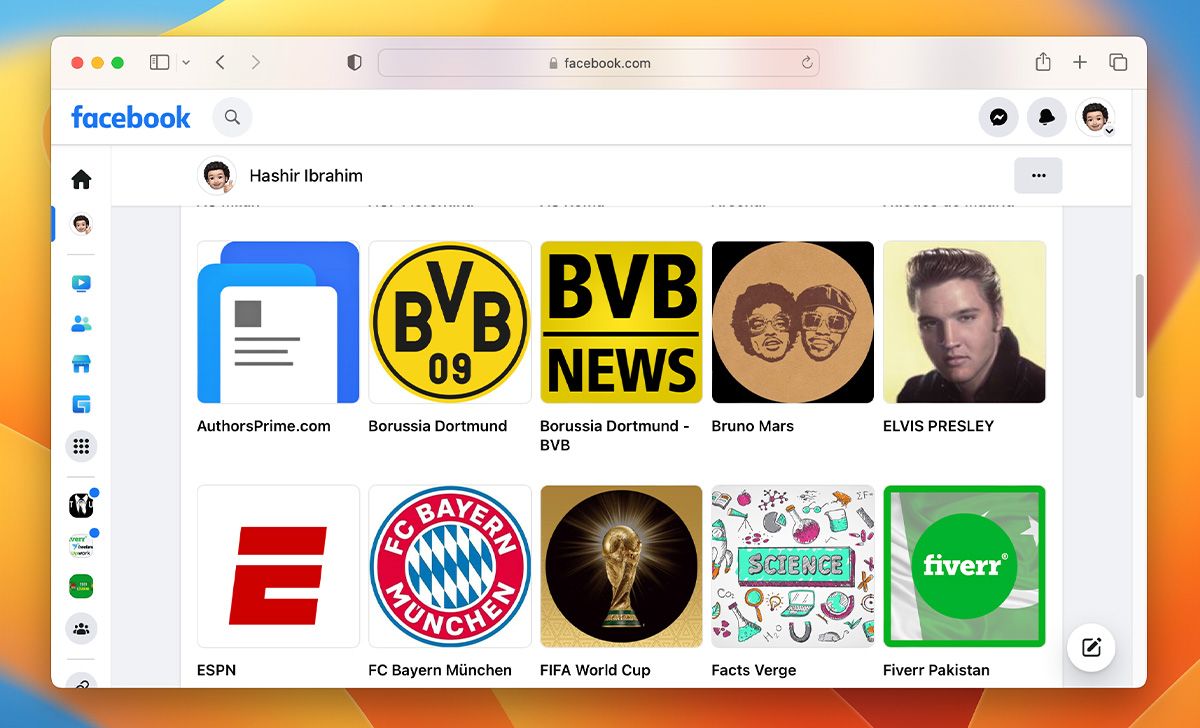Open the notifications bell
Viewport: 1200px width, 728px height.
click(x=1047, y=117)
